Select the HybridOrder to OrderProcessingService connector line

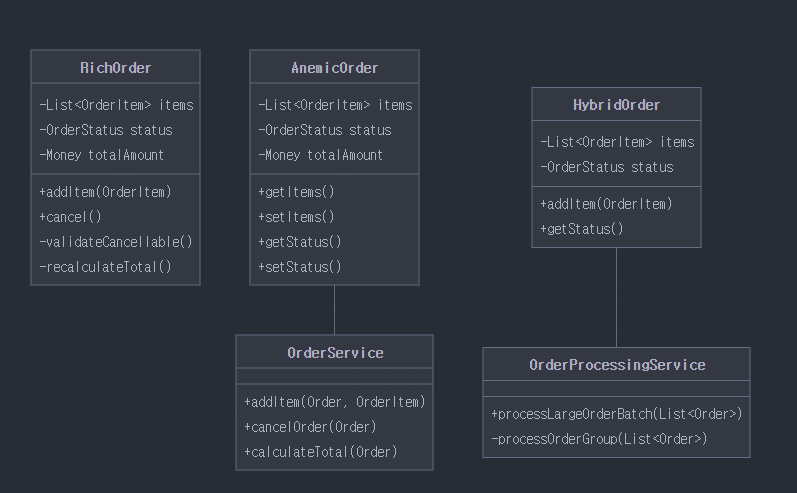click(616, 297)
